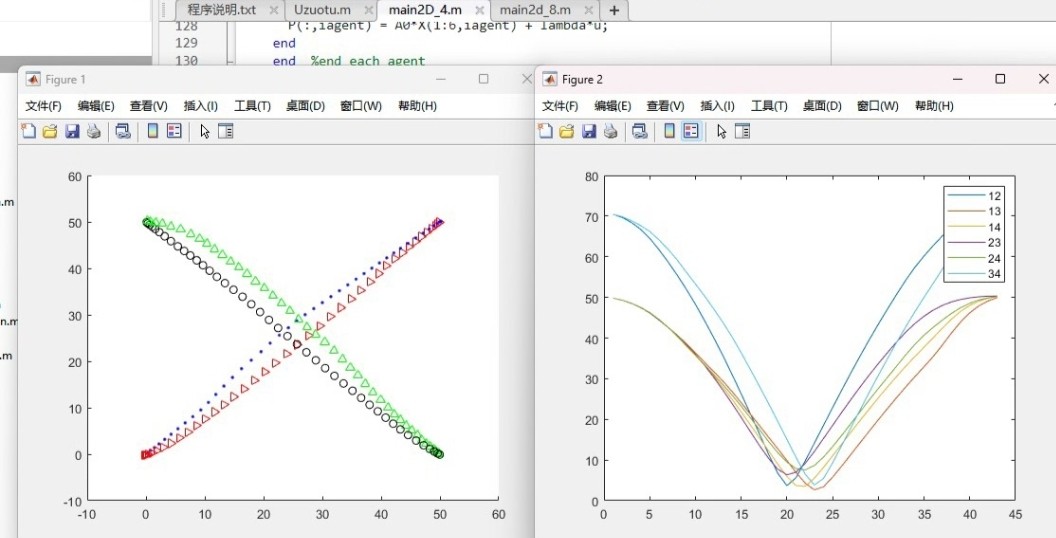Click Open File icon in Figure 1

pyautogui.click(x=50, y=131)
